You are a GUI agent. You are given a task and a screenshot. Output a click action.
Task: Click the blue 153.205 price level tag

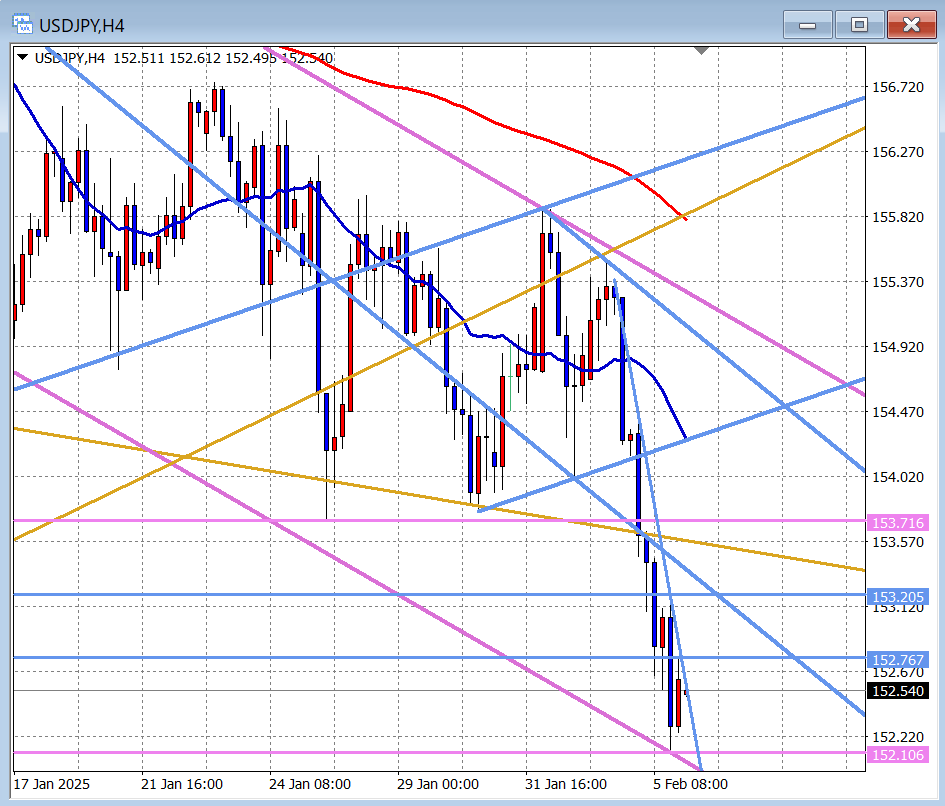click(x=898, y=595)
